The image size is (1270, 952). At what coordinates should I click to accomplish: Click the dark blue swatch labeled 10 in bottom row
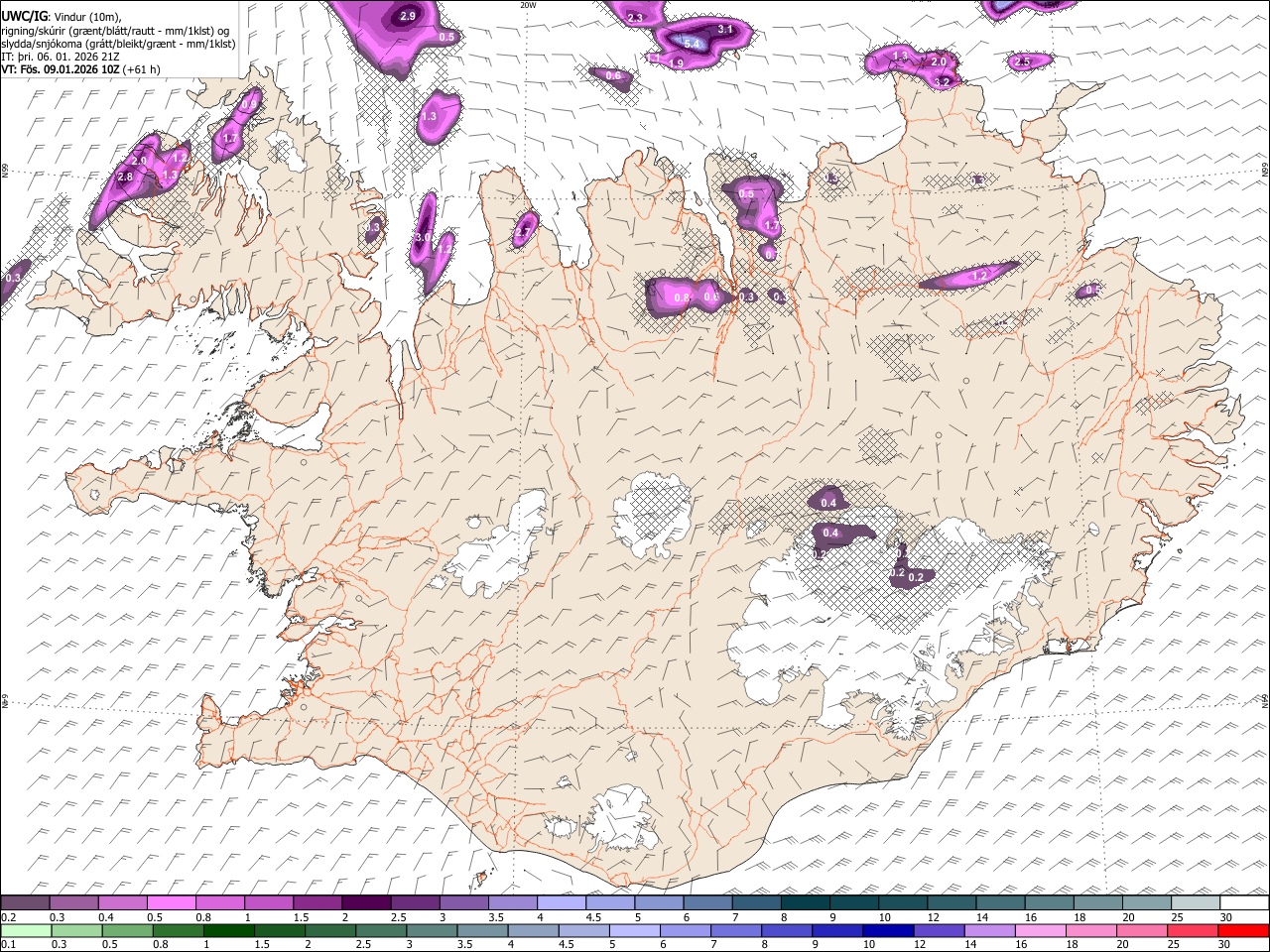[x=886, y=930]
